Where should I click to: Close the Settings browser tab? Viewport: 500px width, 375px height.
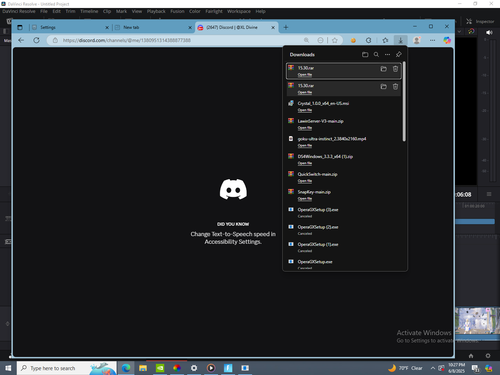pyautogui.click(x=107, y=27)
